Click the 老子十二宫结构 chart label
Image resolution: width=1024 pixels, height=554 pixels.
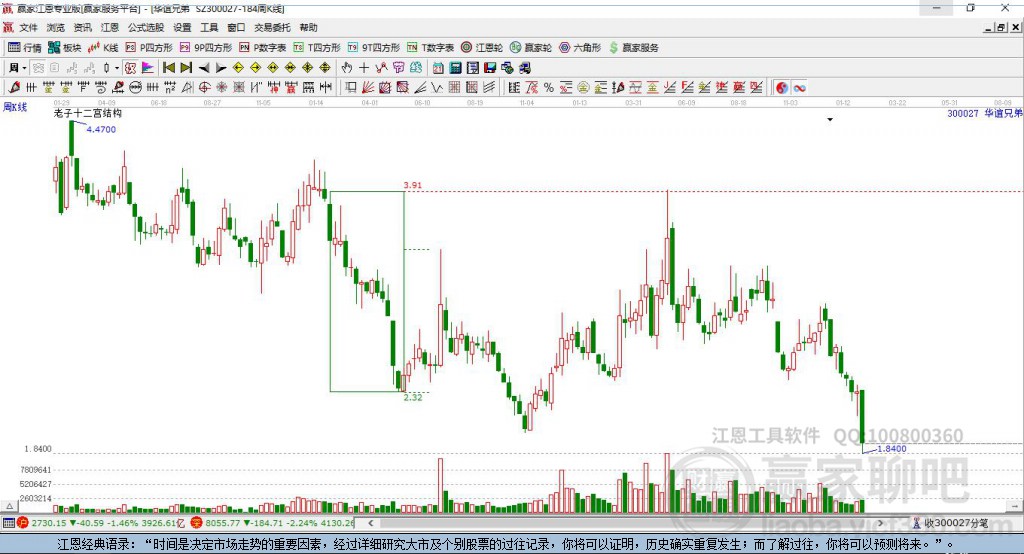(x=88, y=113)
